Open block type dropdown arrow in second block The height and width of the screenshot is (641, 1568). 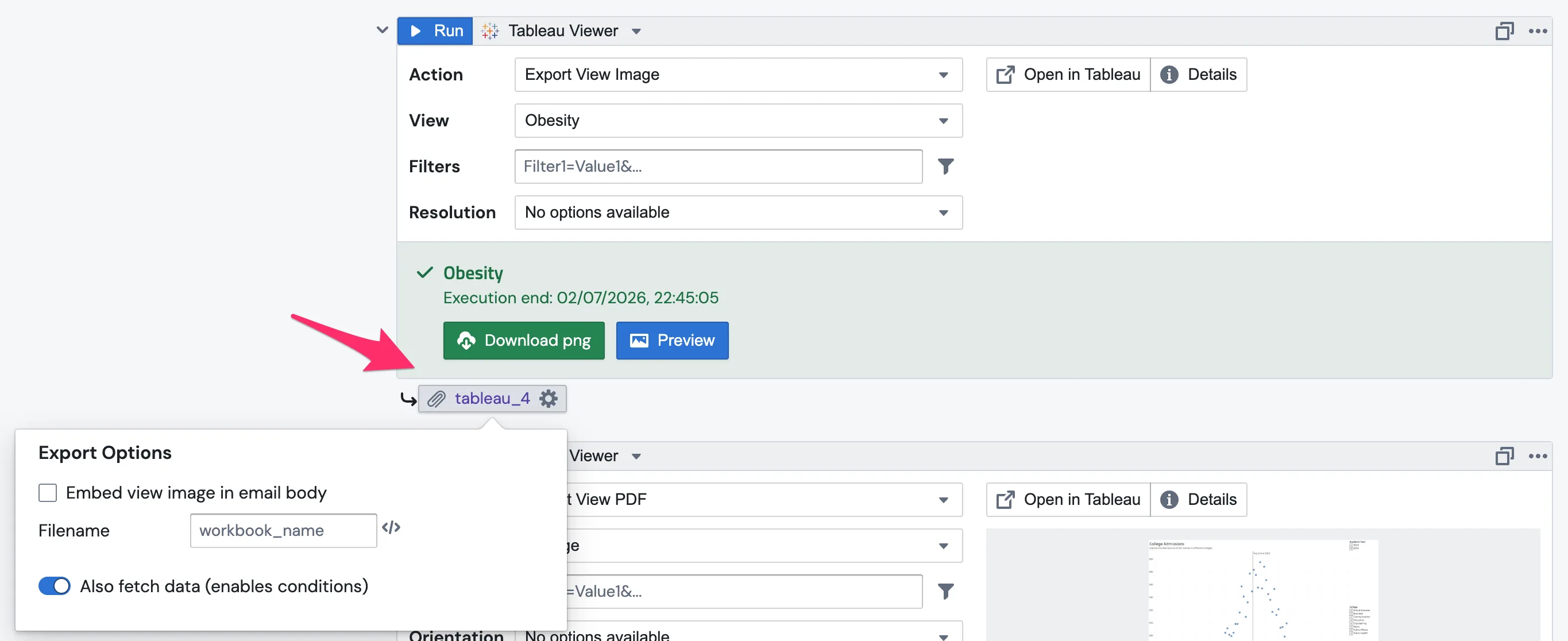[636, 456]
